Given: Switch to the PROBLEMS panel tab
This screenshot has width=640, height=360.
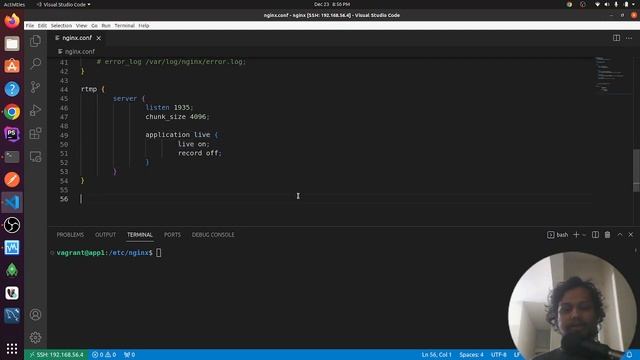Looking at the screenshot, I should click(x=70, y=235).
